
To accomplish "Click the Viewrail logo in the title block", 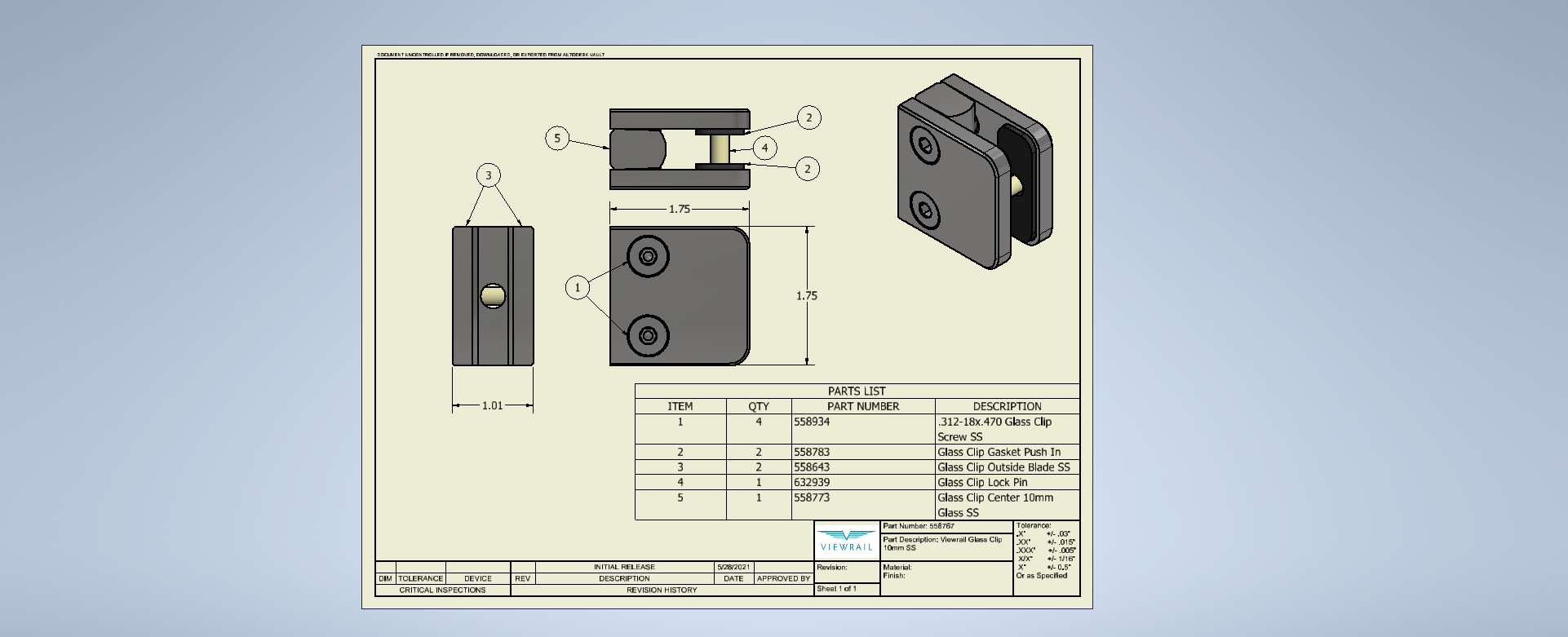I will click(847, 541).
